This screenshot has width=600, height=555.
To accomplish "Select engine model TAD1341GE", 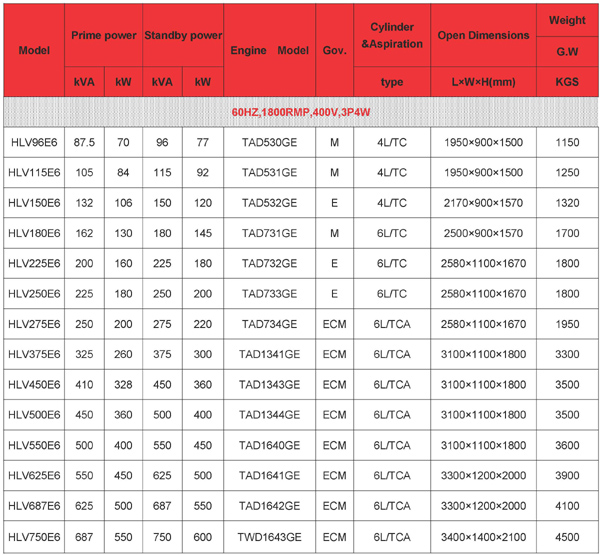I will tap(269, 354).
